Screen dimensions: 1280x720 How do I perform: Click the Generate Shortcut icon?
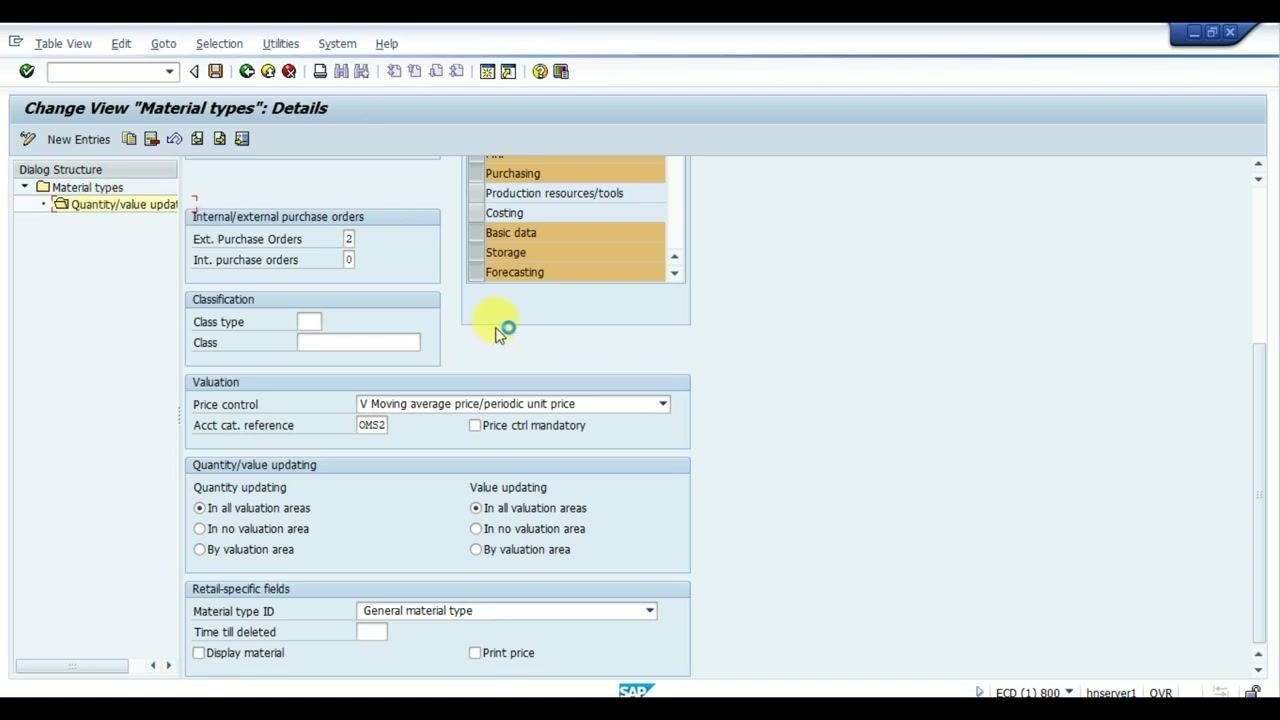(x=508, y=71)
